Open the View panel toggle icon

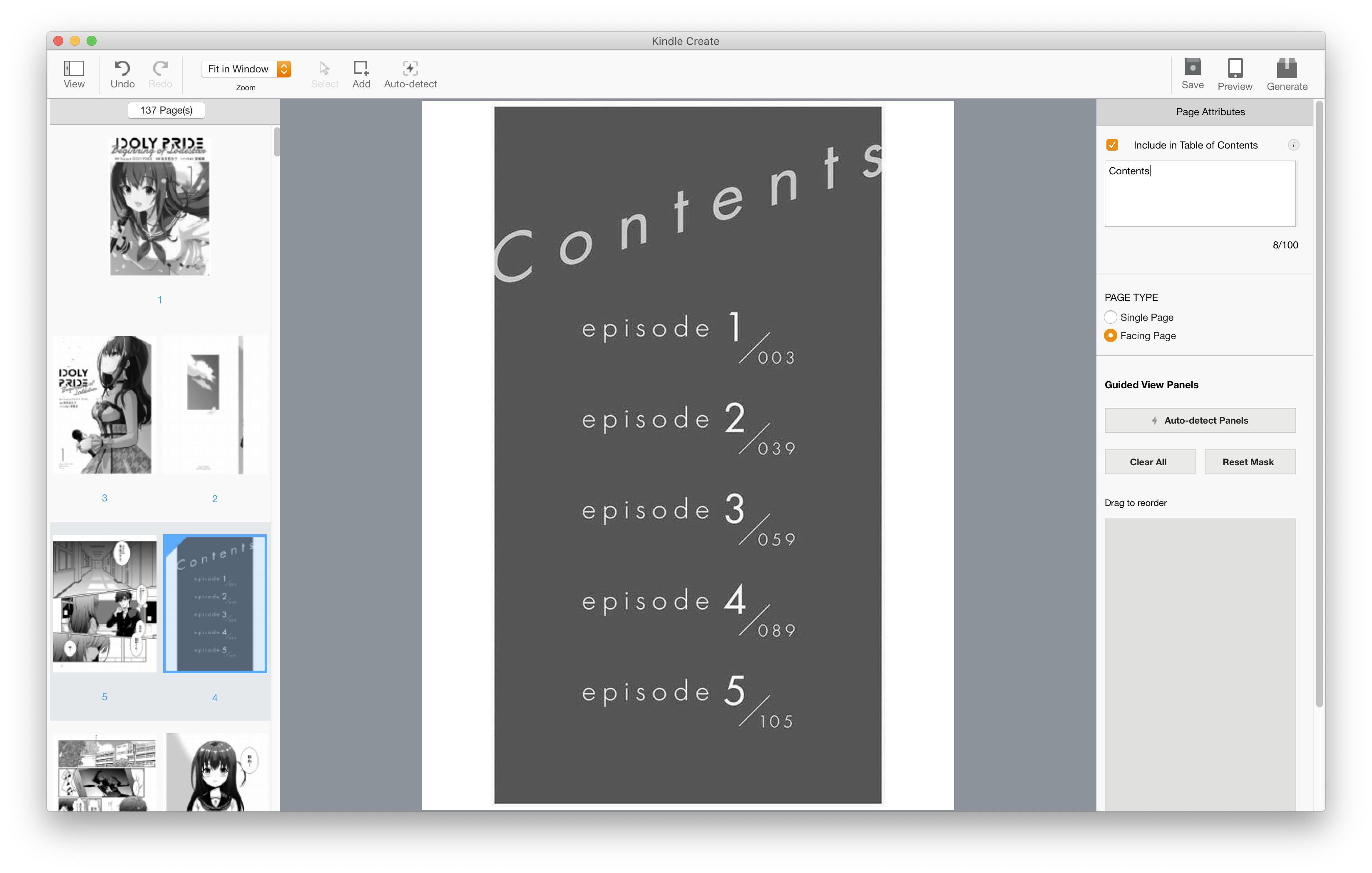(74, 68)
